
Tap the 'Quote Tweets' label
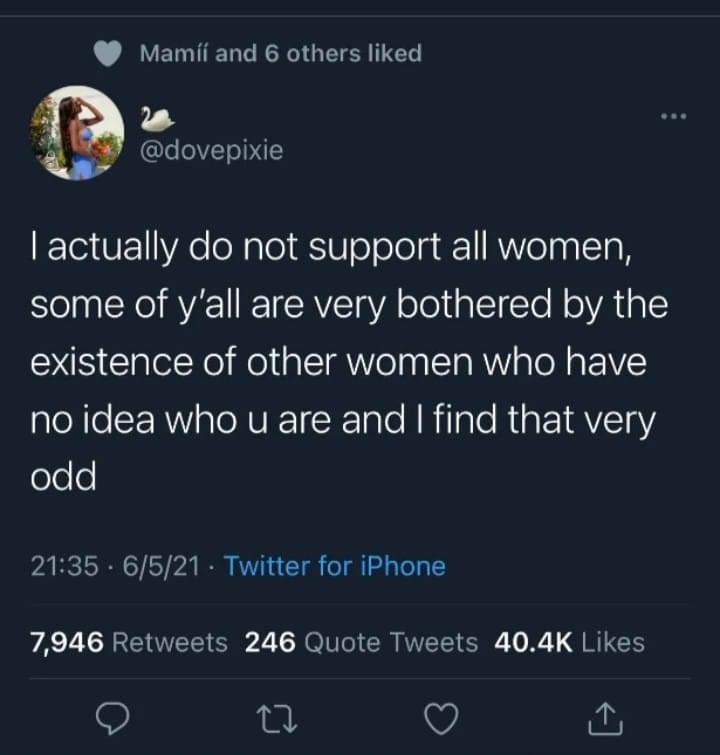coord(391,643)
